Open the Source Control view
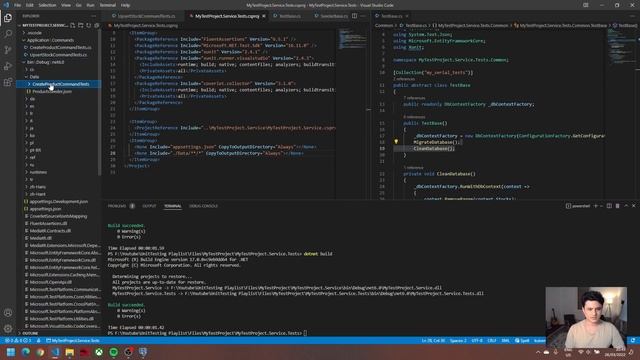This screenshot has width=640, height=360. pyautogui.click(x=8, y=50)
